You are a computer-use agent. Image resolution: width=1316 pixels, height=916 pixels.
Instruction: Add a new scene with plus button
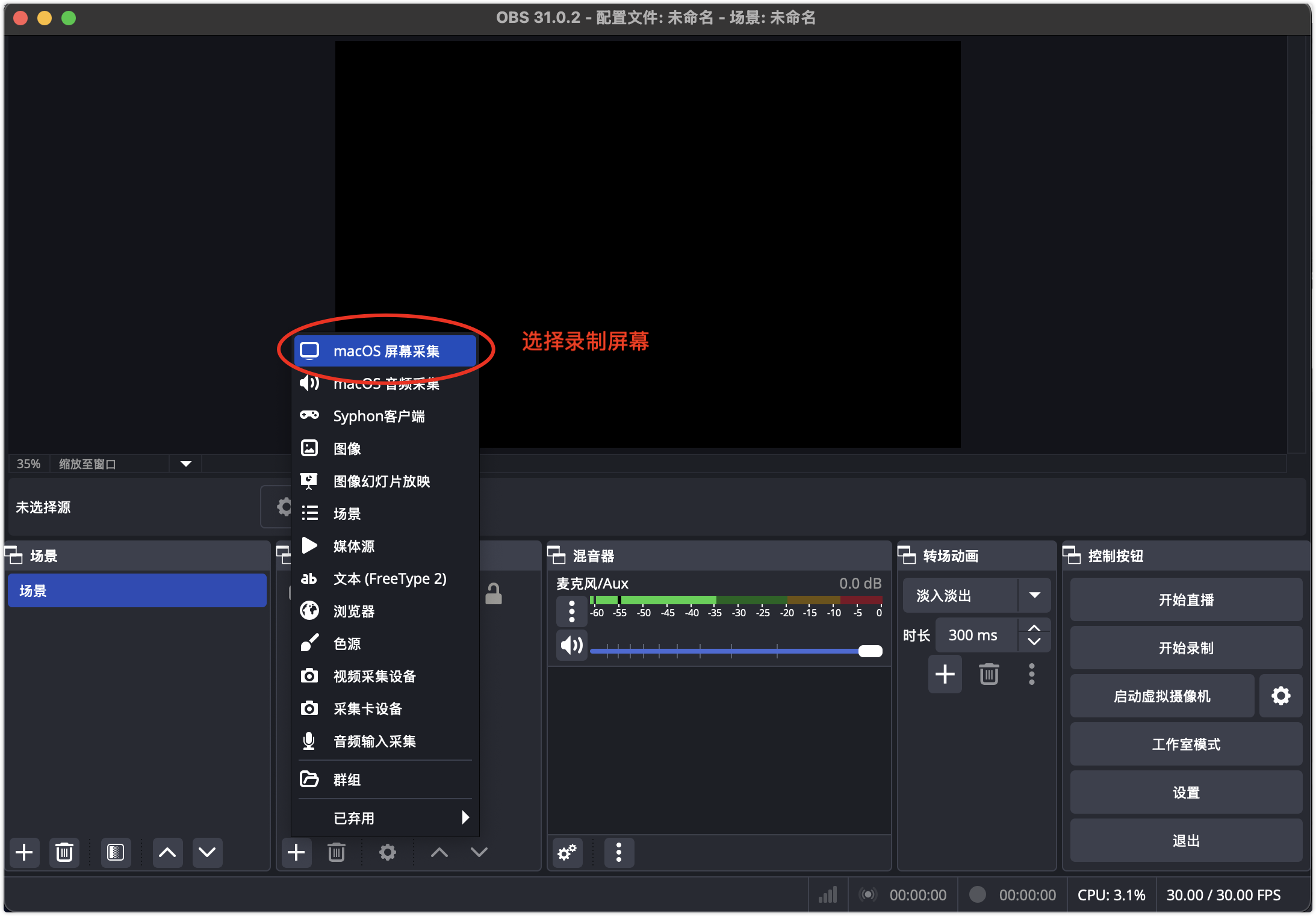tap(24, 852)
